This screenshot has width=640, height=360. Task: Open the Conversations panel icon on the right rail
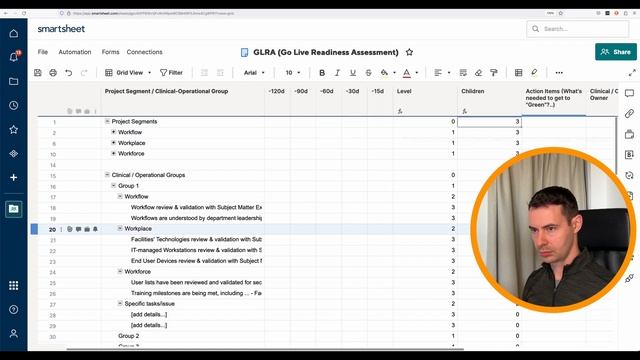(x=629, y=93)
